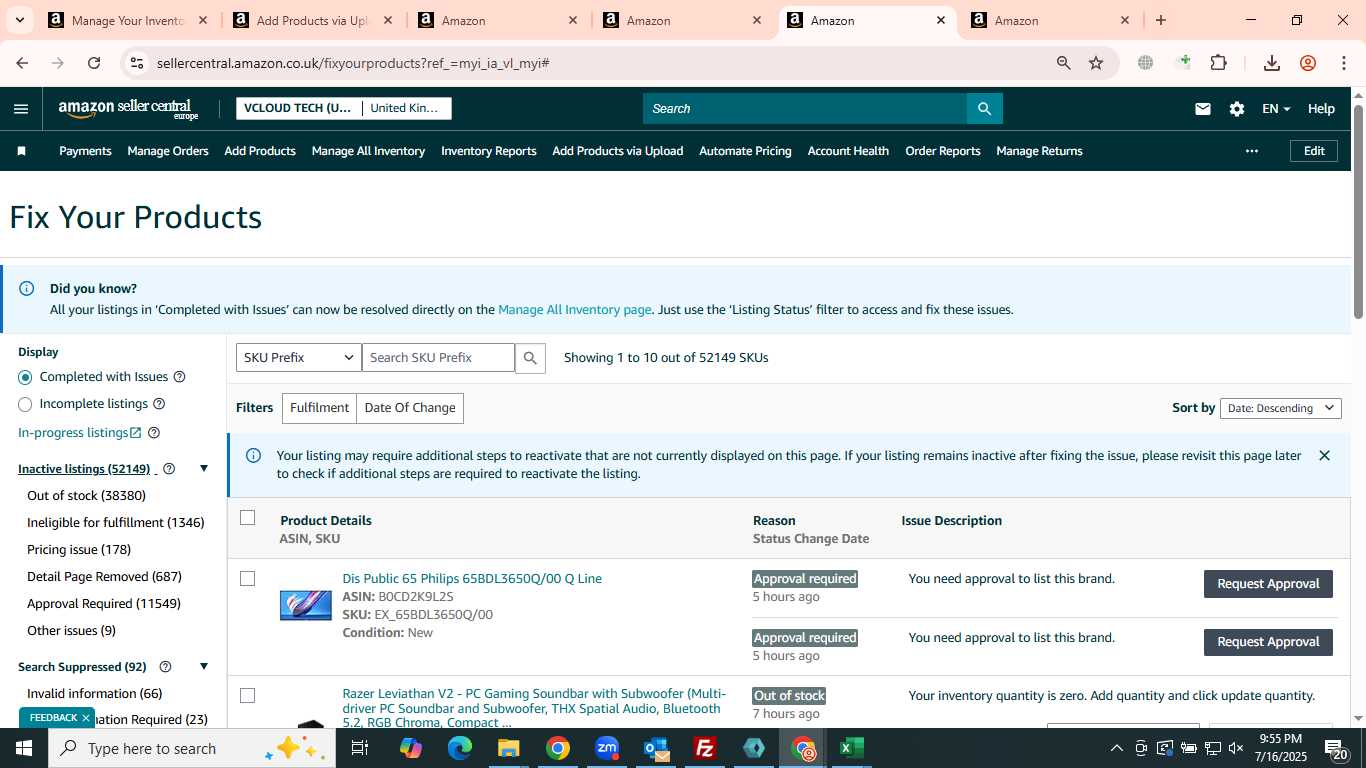Open the Chrome three-dot menu
1366x768 pixels.
[x=1344, y=63]
